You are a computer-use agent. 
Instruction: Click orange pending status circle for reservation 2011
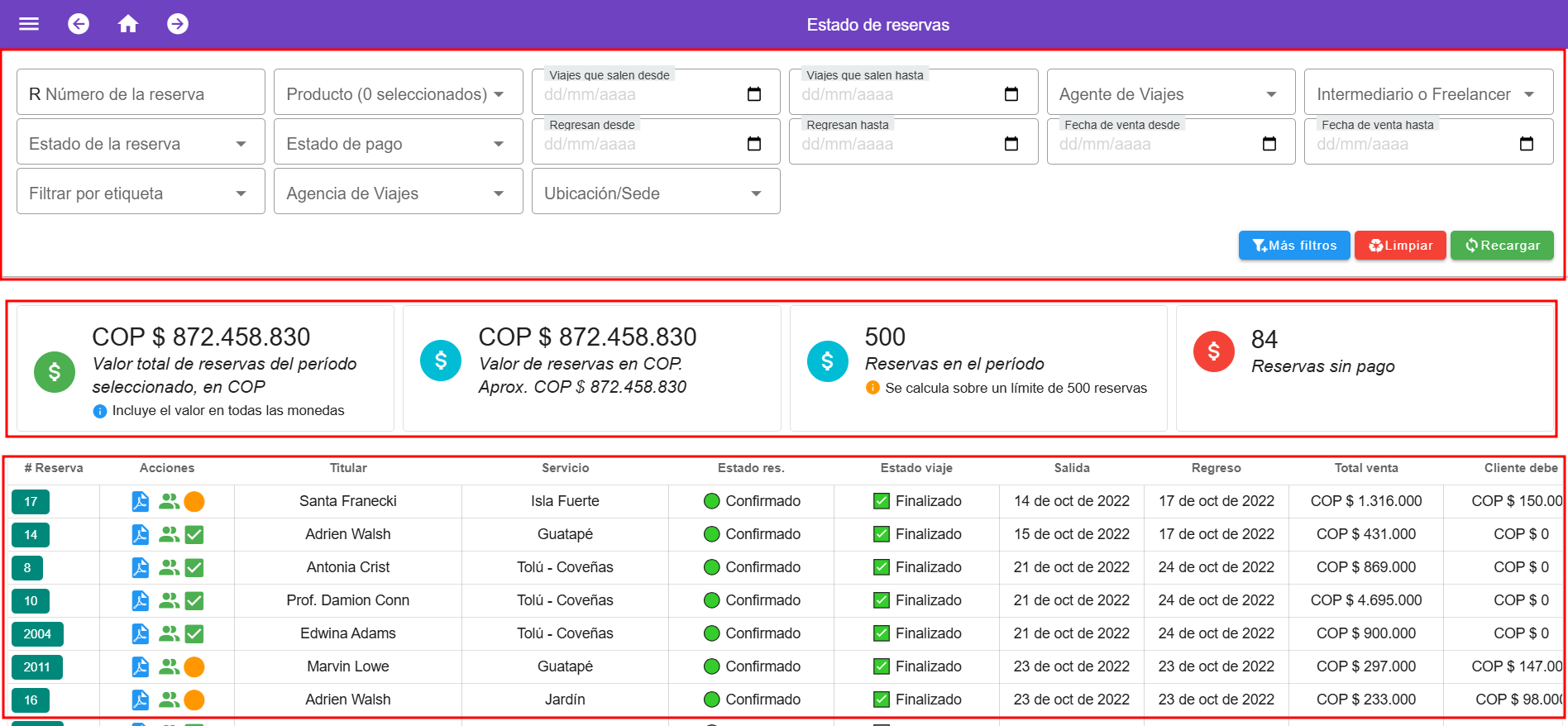[194, 666]
